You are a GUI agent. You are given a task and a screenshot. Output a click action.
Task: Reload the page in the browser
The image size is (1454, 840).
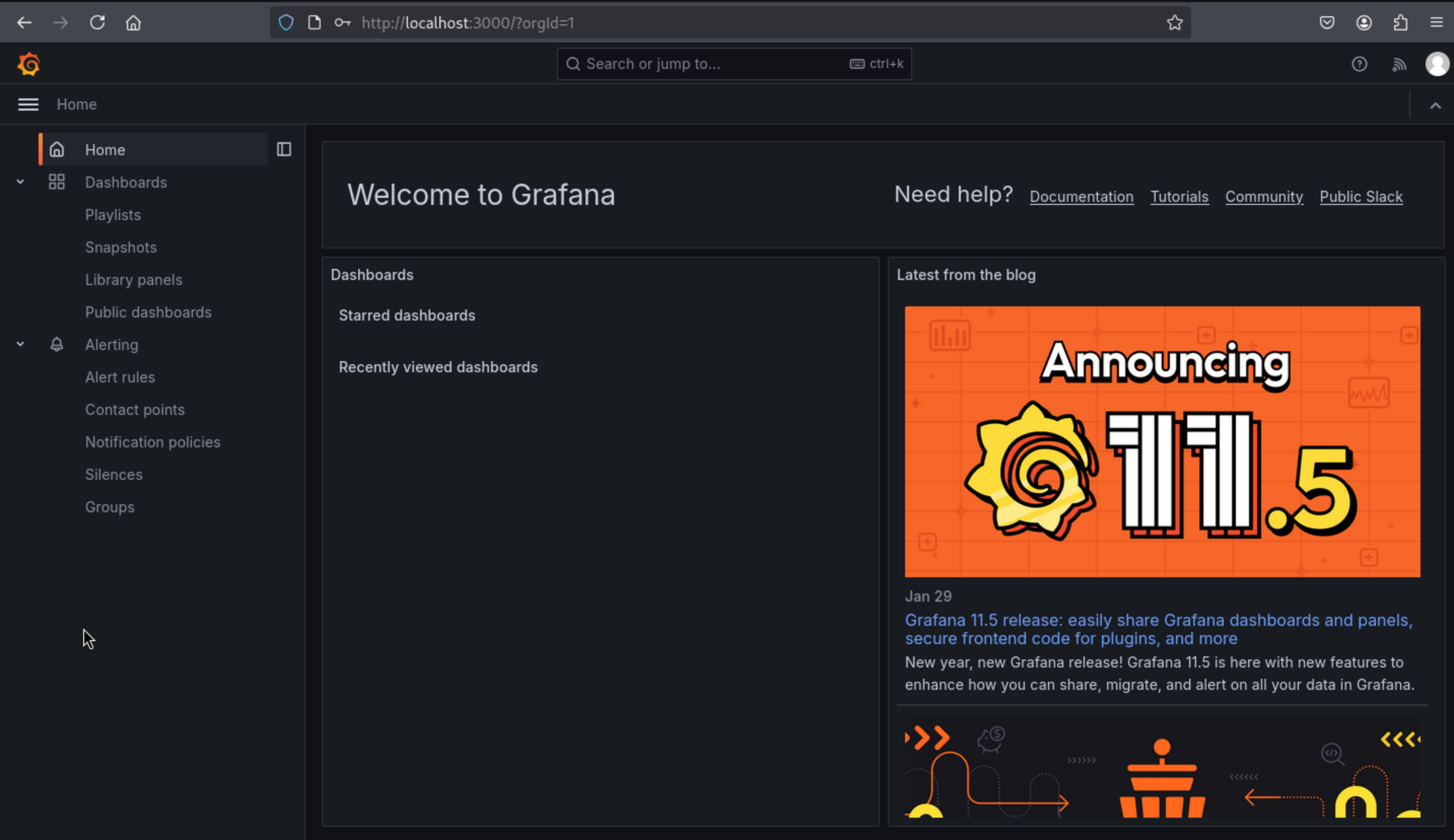tap(97, 23)
